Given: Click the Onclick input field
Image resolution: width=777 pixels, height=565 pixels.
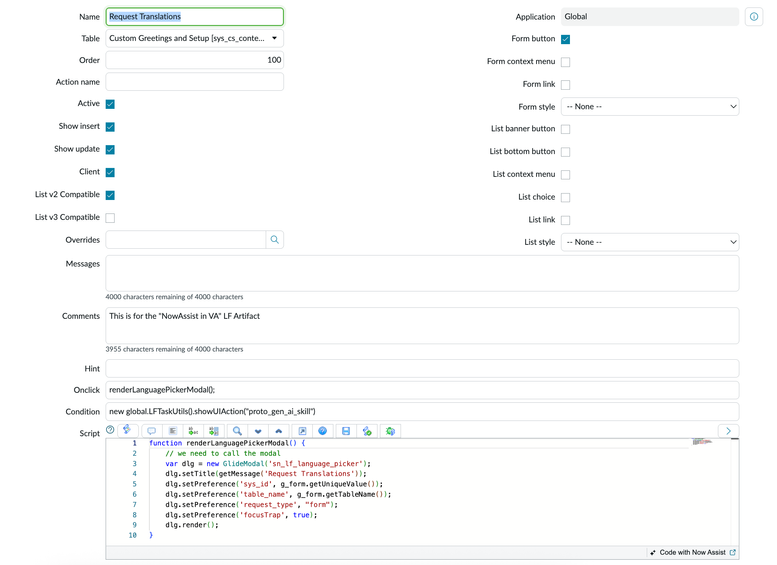Looking at the screenshot, I should (422, 390).
